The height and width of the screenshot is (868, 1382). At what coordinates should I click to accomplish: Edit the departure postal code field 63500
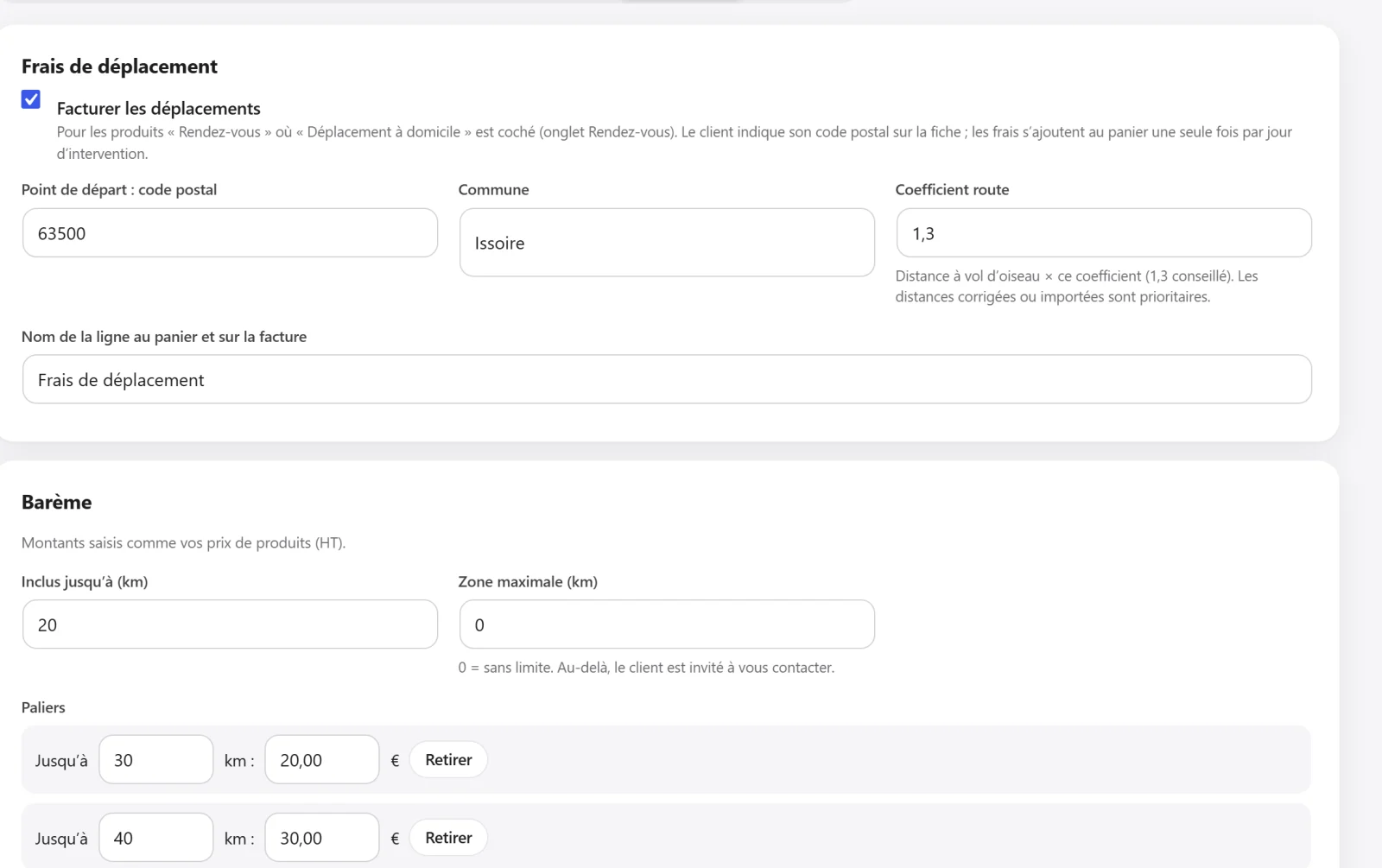[x=230, y=232]
